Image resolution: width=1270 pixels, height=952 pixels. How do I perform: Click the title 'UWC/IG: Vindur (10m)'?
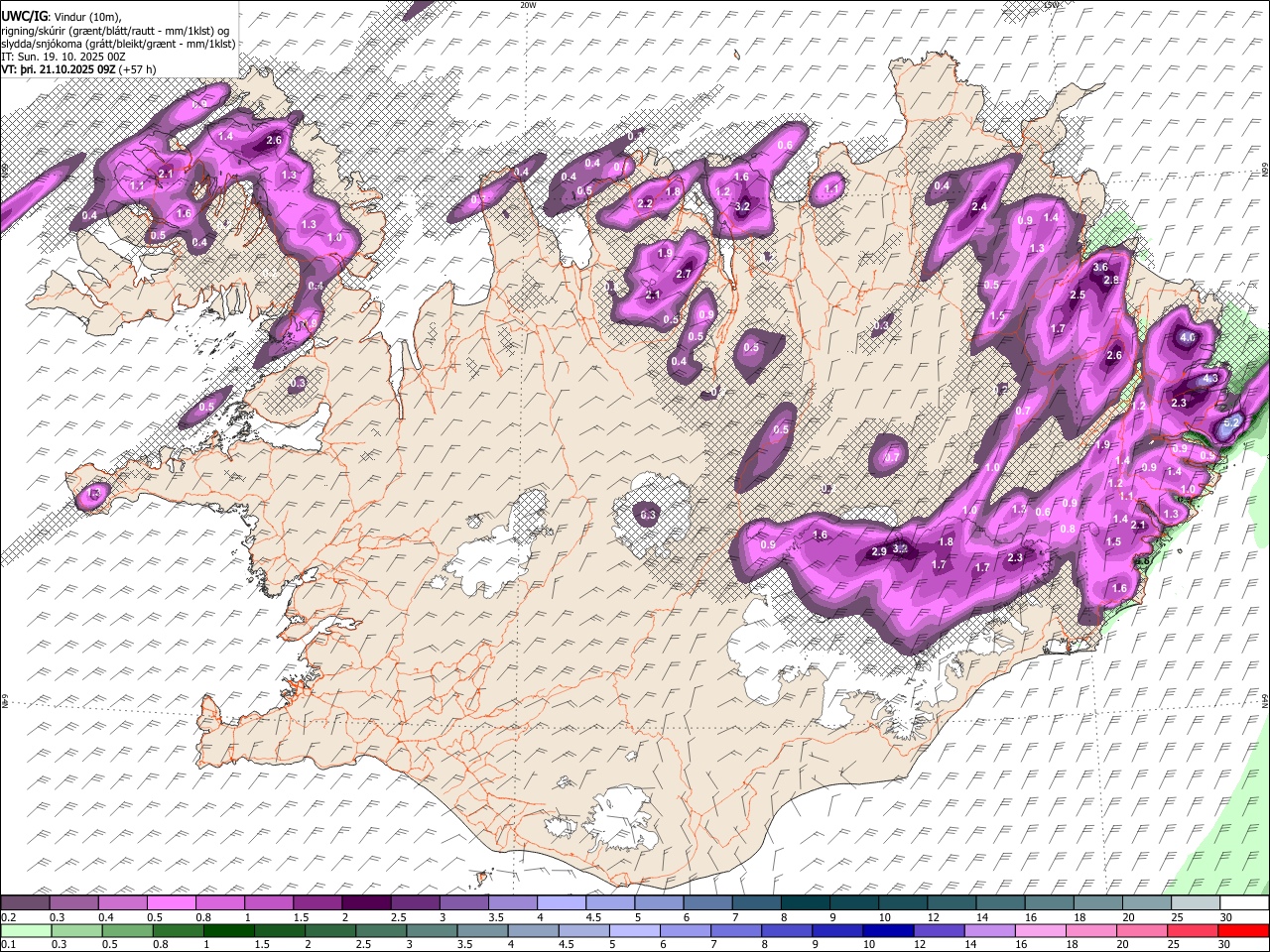[61, 16]
